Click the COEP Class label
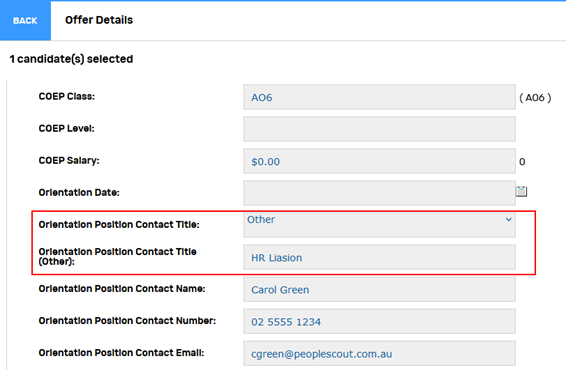The height and width of the screenshot is (370, 566). pyautogui.click(x=67, y=96)
